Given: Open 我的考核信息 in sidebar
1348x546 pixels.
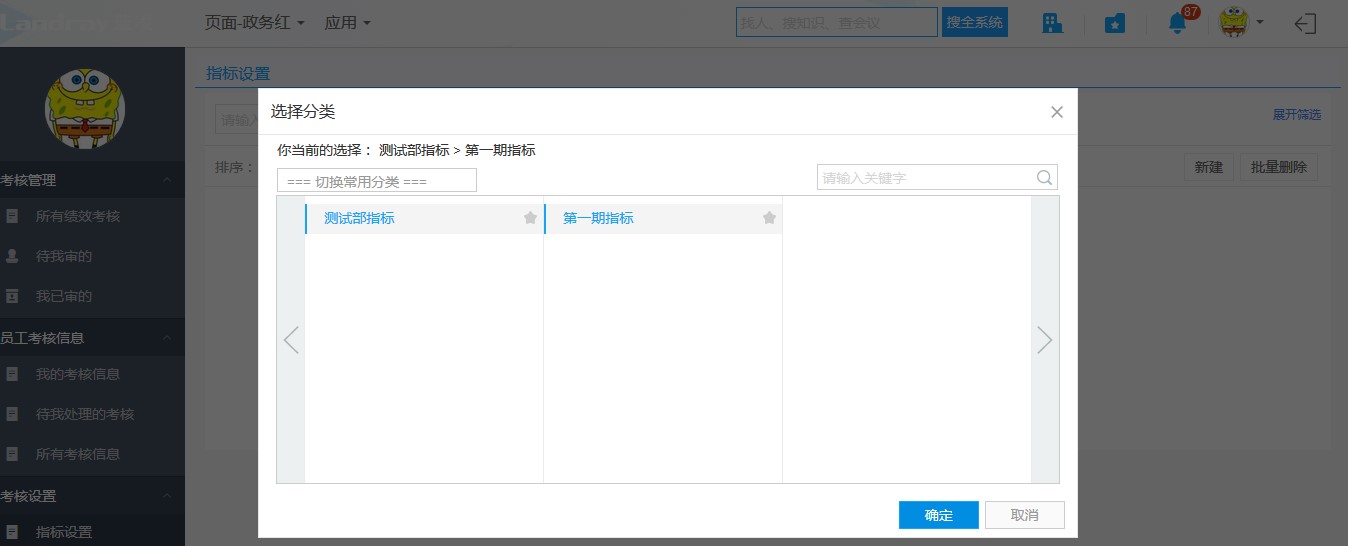Looking at the screenshot, I should pos(78,374).
